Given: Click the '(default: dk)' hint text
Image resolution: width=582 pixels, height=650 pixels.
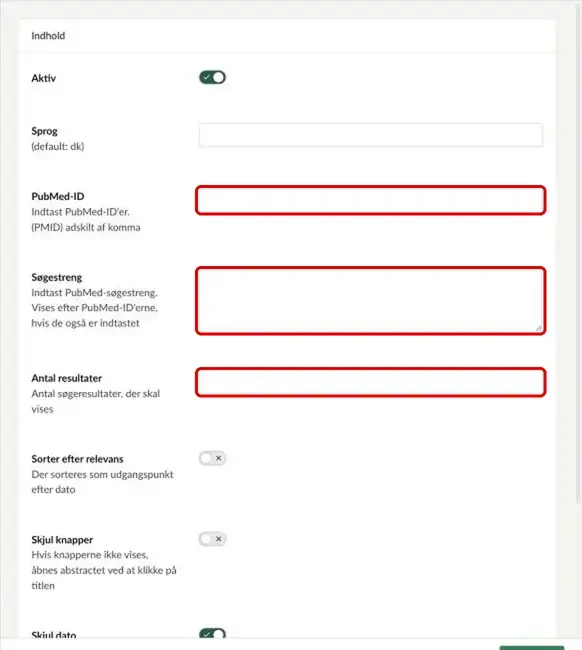Looking at the screenshot, I should 58,146.
